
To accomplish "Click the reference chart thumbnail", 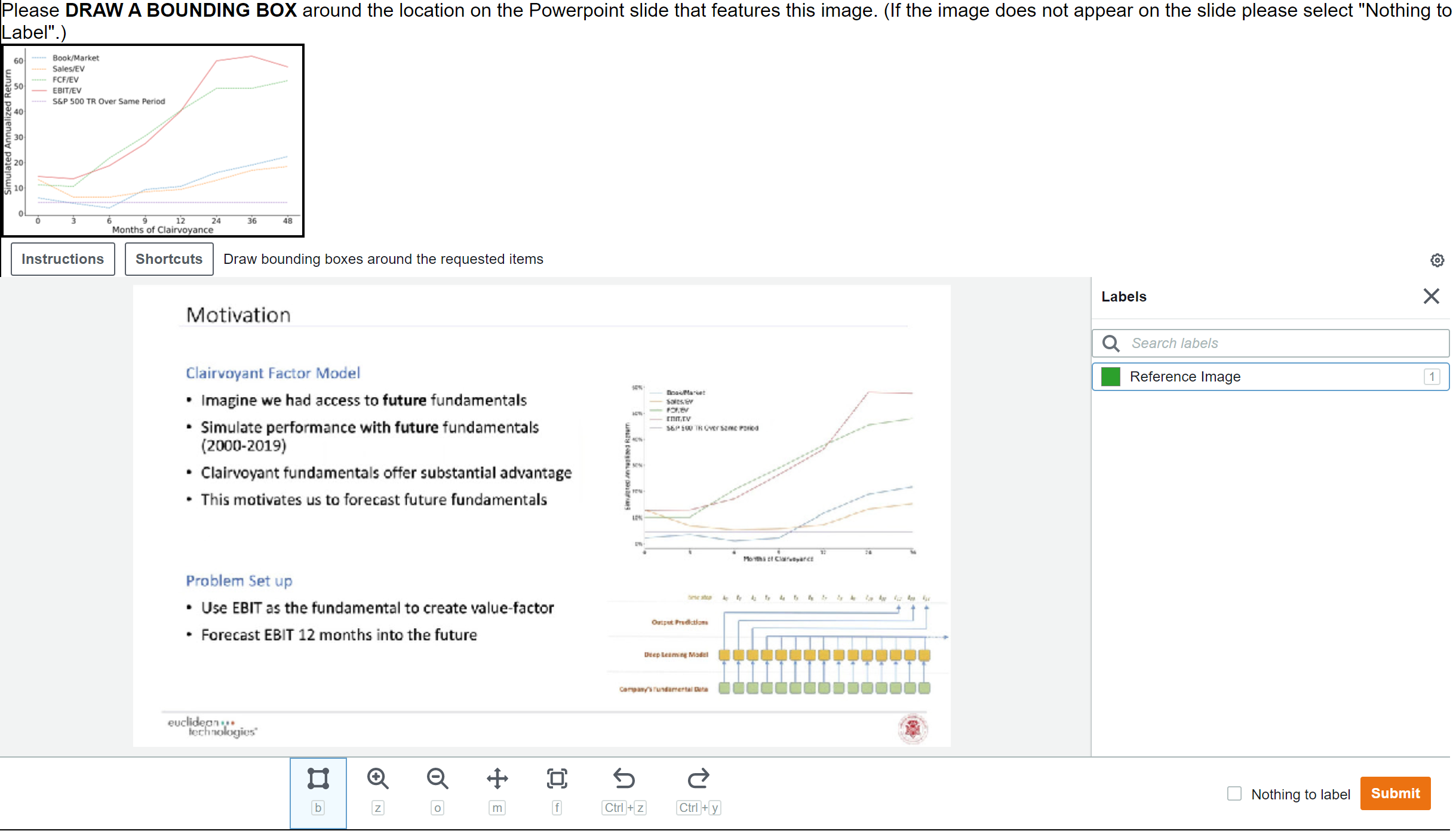I will [x=153, y=141].
